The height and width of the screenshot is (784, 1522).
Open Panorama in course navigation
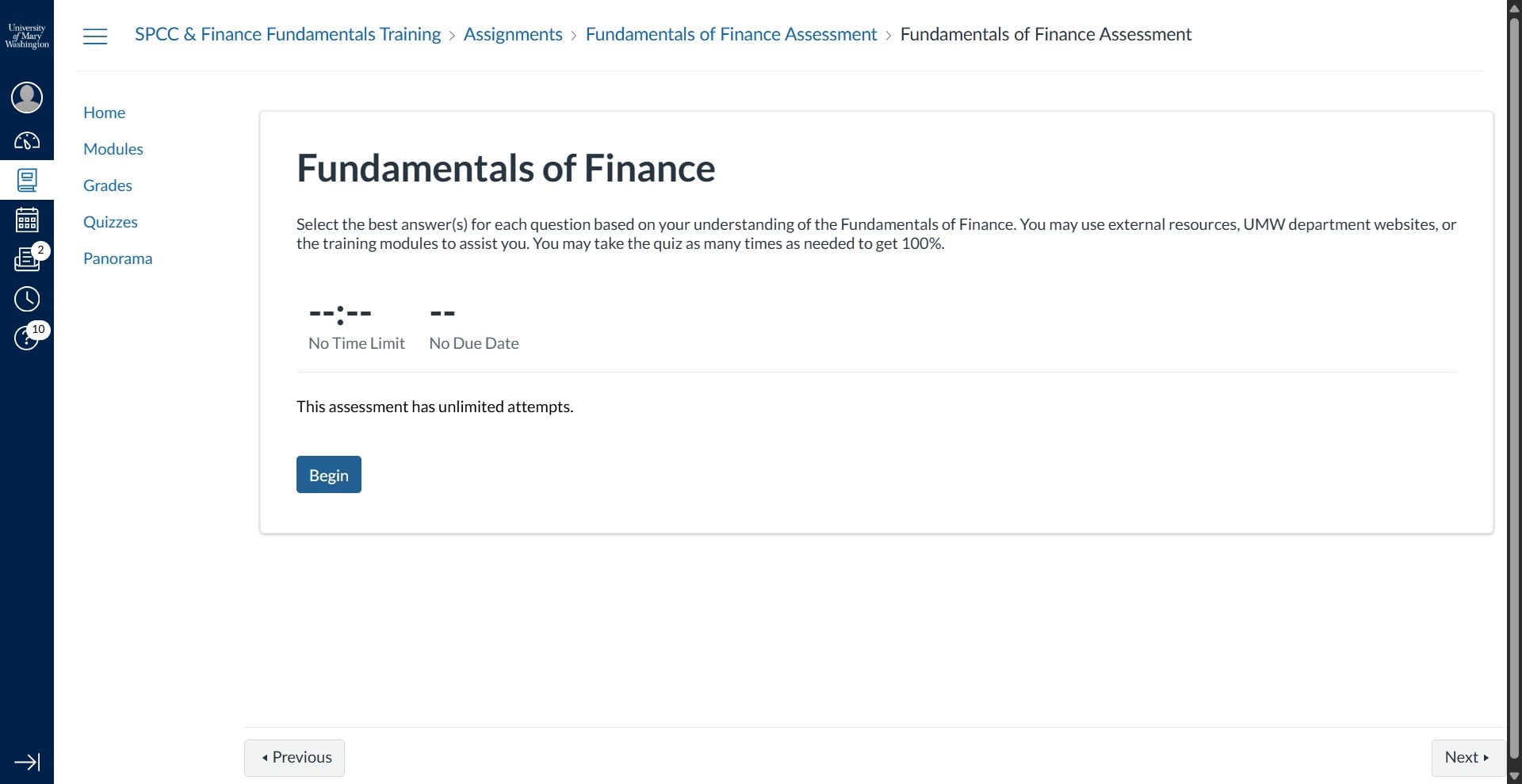point(117,258)
